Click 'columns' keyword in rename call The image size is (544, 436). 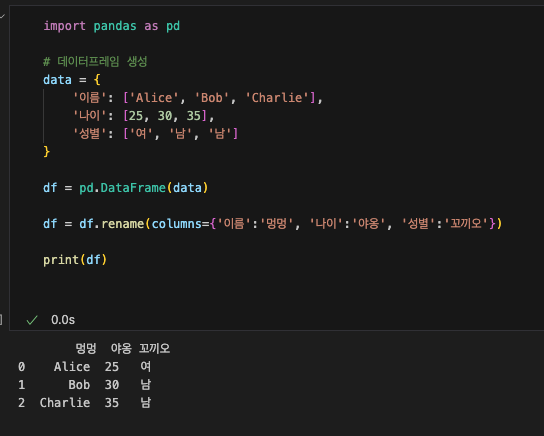(x=177, y=224)
